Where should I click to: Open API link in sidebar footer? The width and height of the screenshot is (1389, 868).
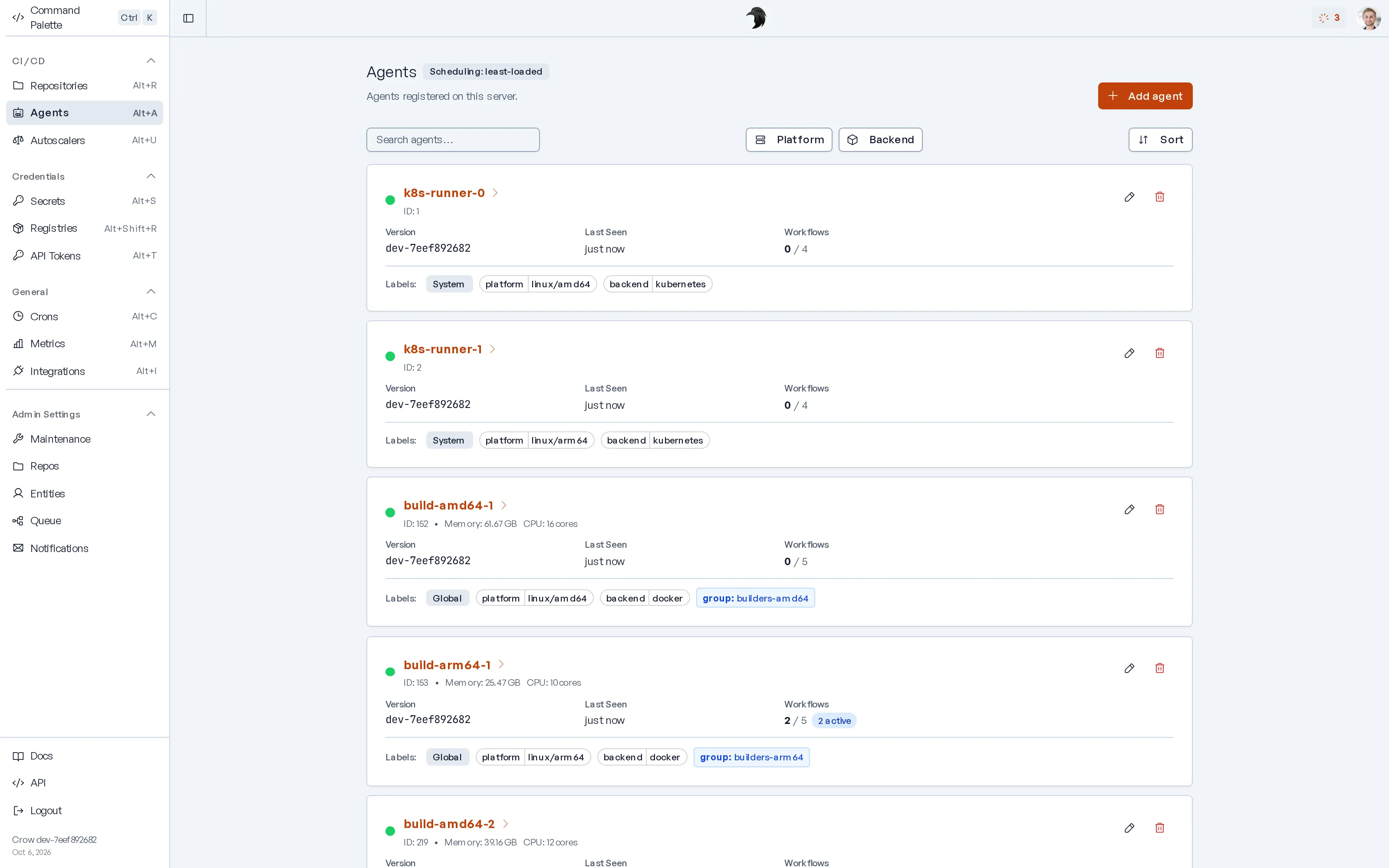pos(84,783)
